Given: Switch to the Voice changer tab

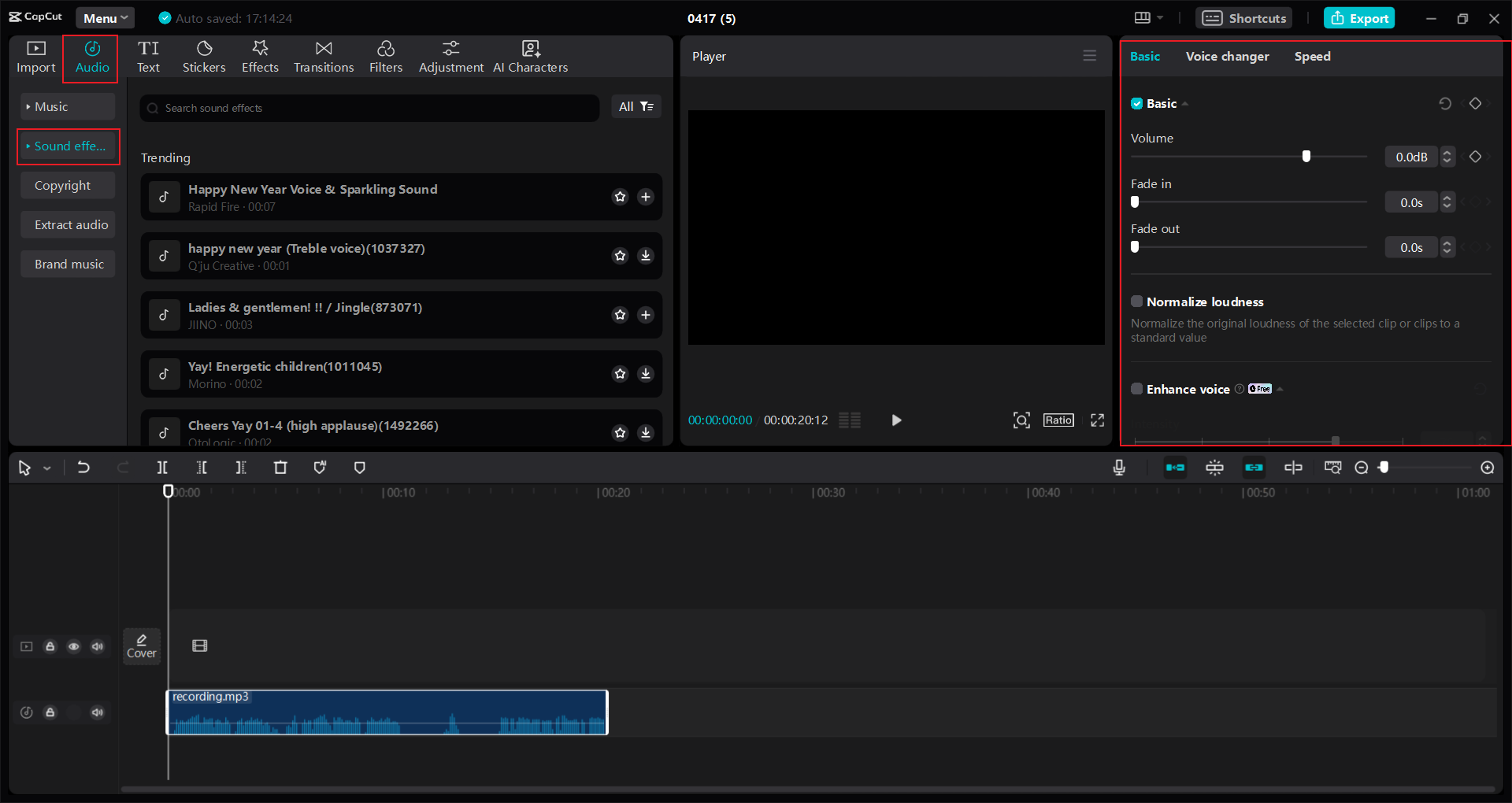Looking at the screenshot, I should click(x=1227, y=56).
